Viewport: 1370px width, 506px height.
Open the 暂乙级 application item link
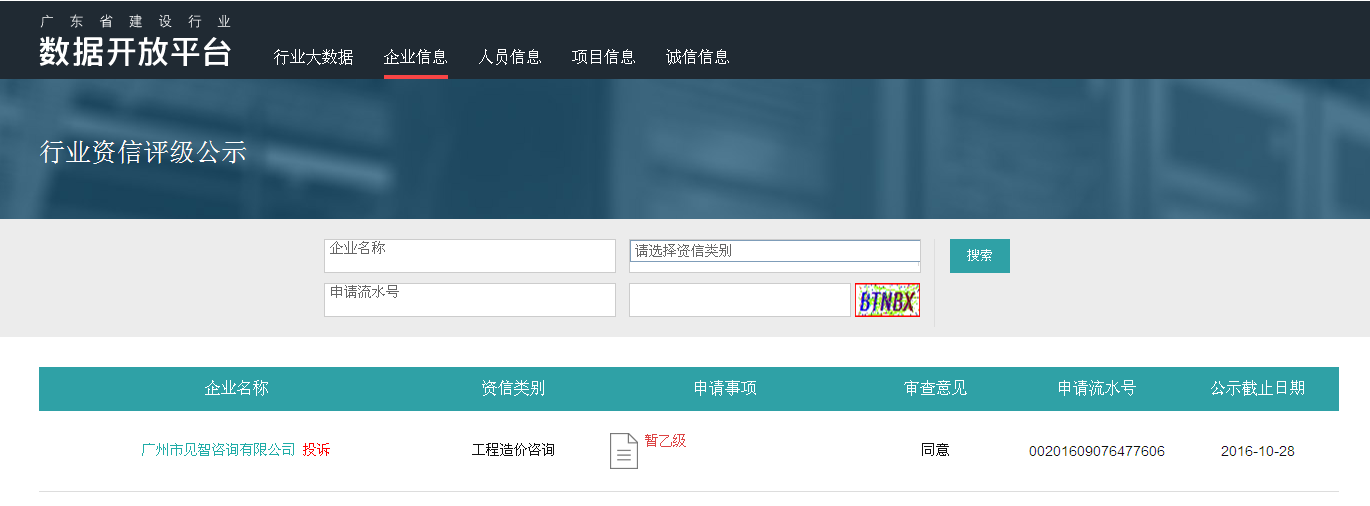[x=665, y=440]
